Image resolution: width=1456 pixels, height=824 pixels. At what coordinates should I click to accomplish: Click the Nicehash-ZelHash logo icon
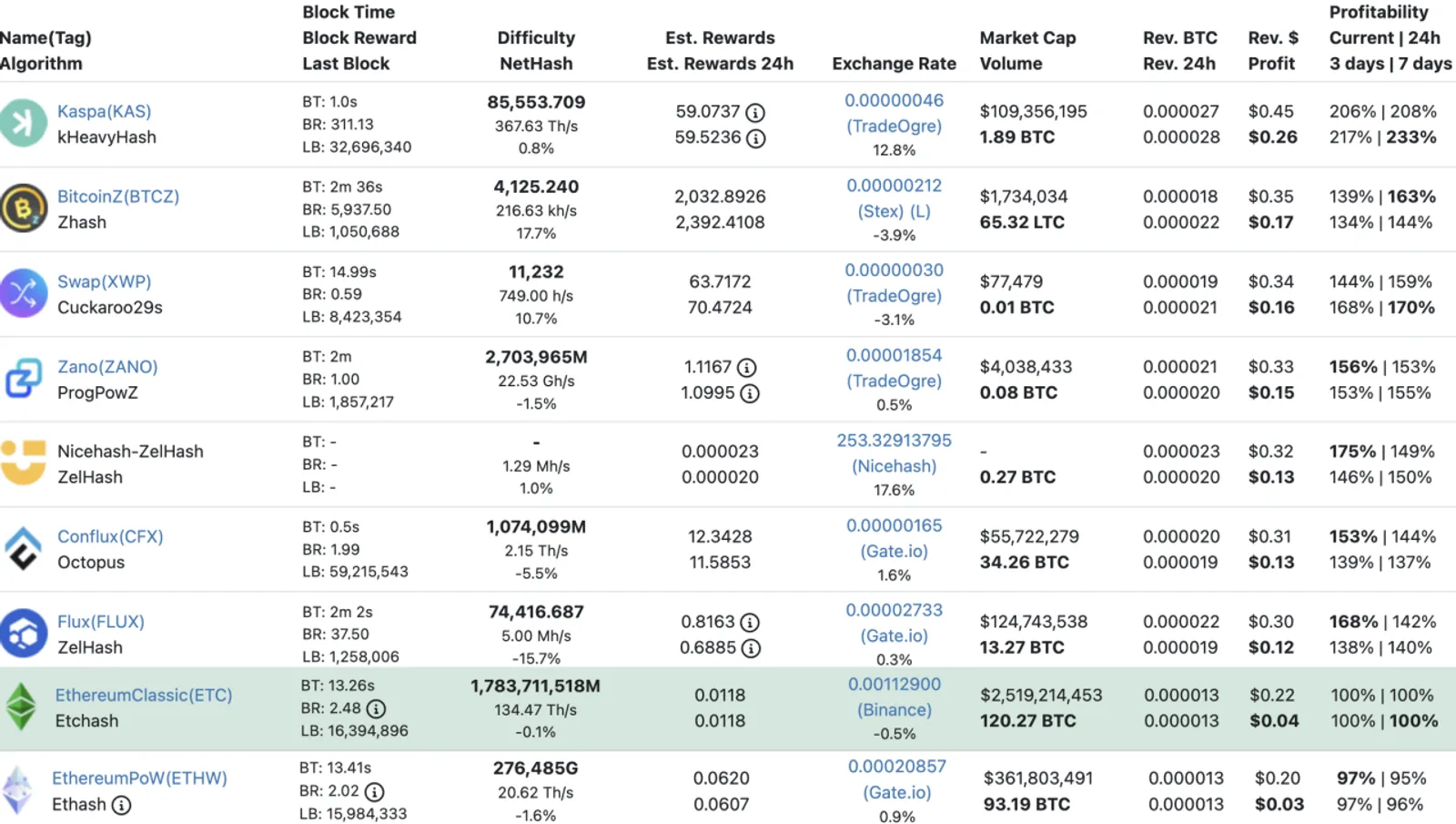coord(22,463)
